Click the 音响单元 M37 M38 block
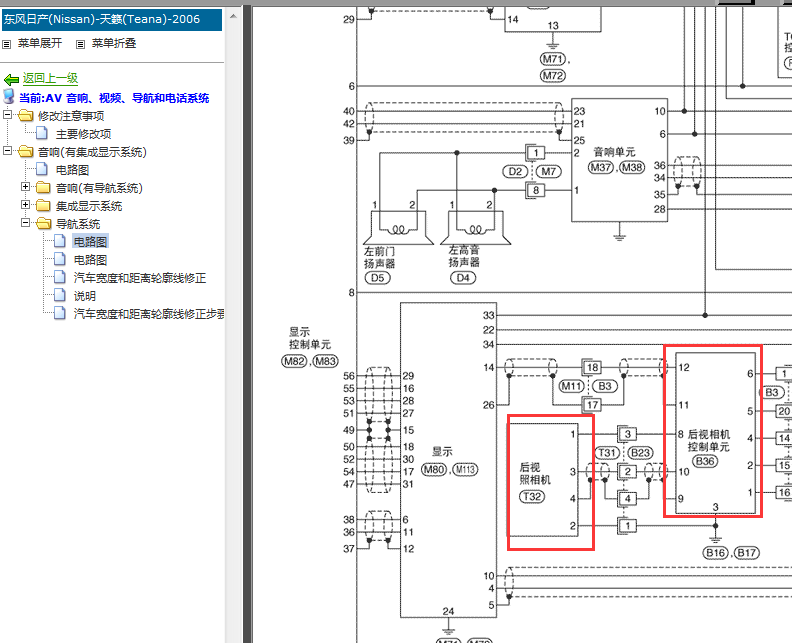 pos(619,160)
